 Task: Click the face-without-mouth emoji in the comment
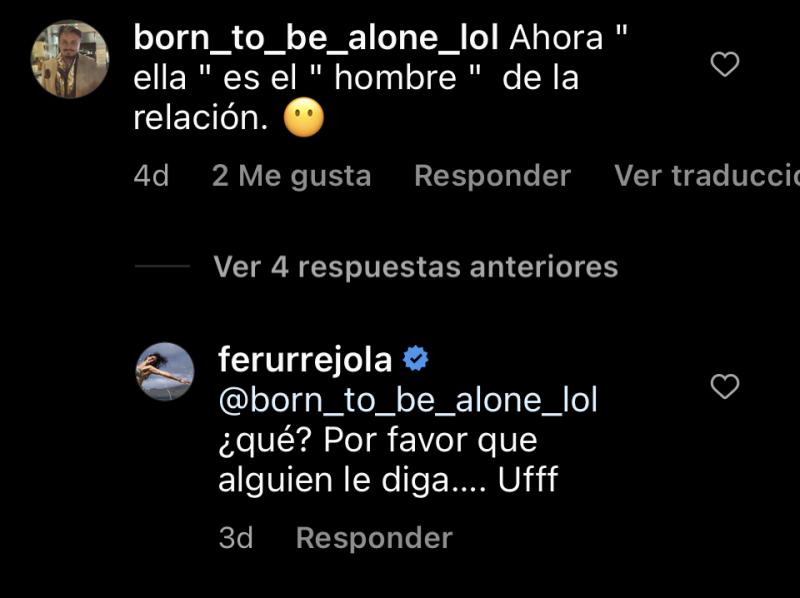tap(303, 117)
